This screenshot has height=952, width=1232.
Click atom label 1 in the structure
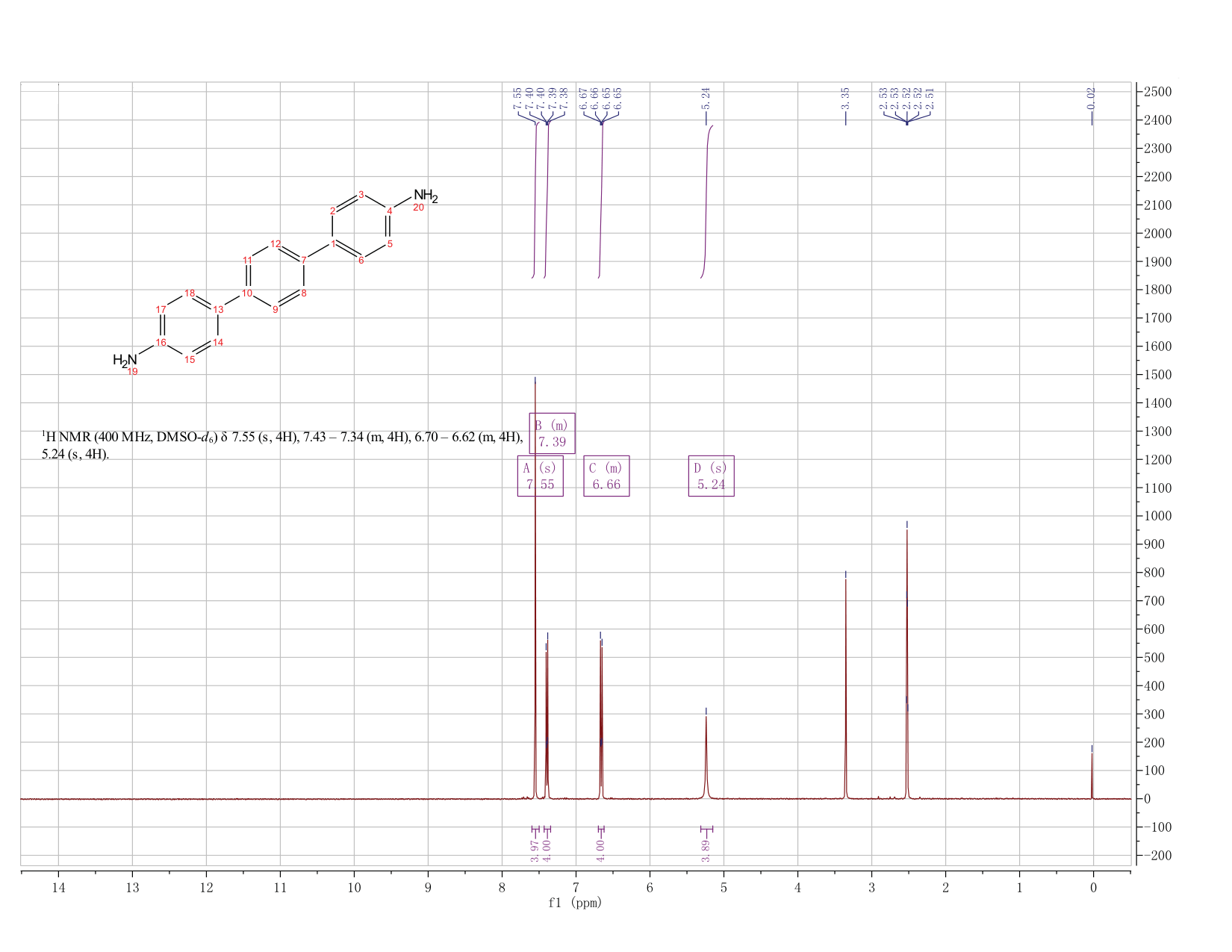(332, 243)
